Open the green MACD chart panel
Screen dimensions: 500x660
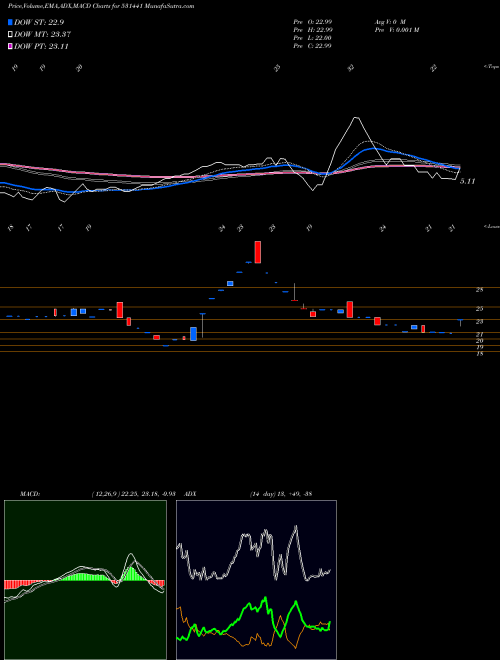pyautogui.click(x=85, y=580)
